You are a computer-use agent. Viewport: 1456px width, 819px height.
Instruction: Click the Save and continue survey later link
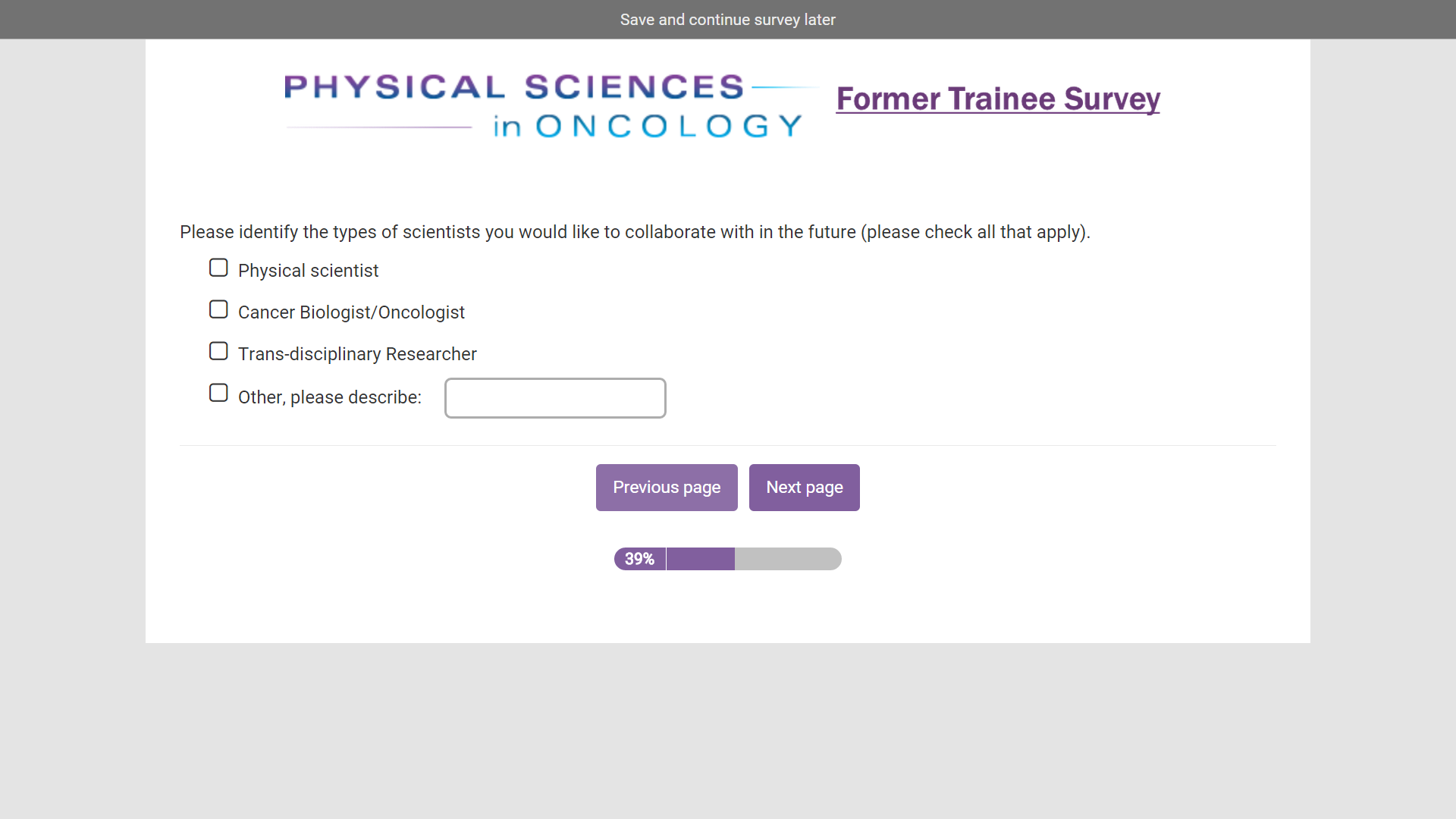727,20
